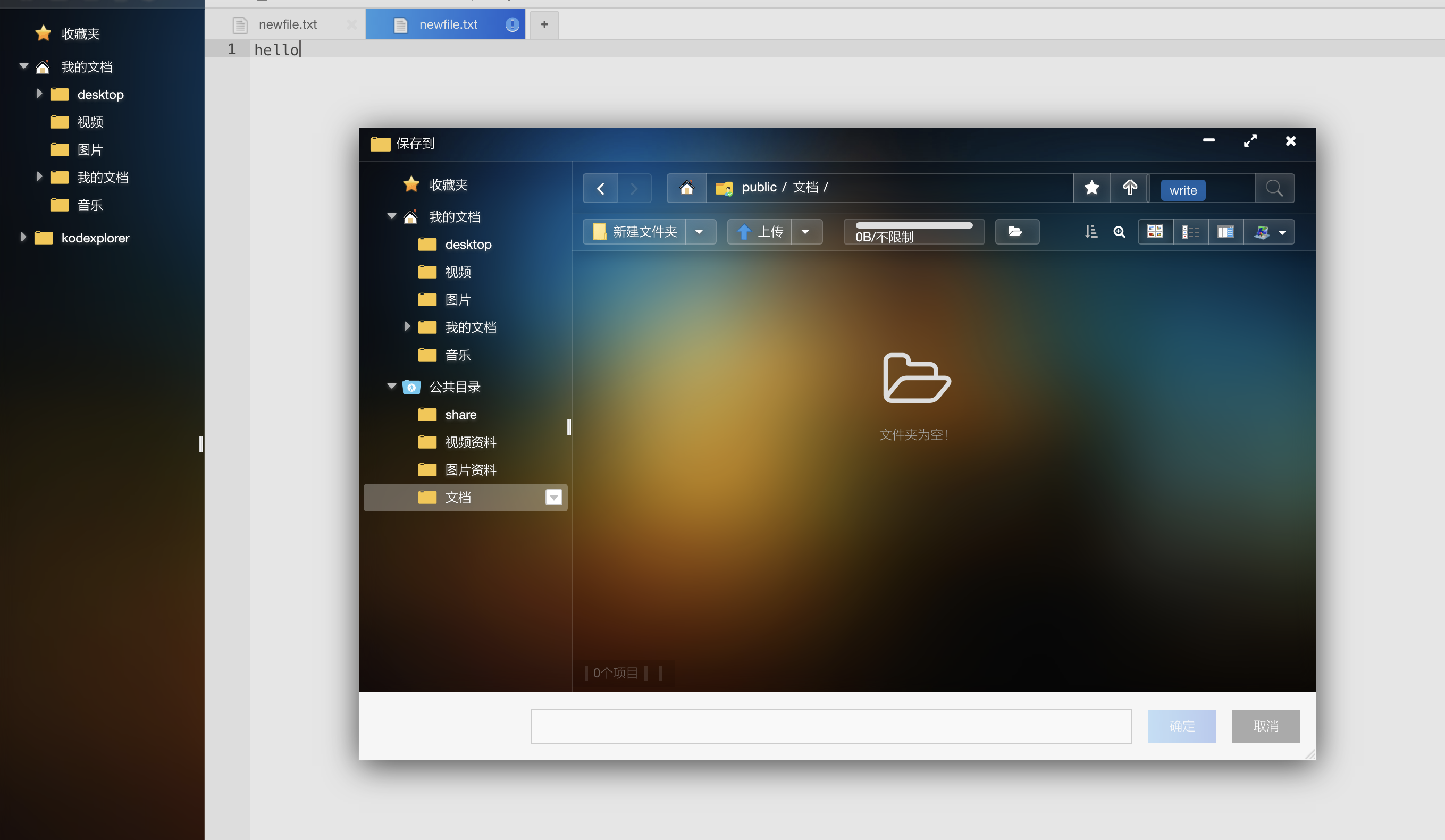Go back with the left arrow button

(600, 188)
